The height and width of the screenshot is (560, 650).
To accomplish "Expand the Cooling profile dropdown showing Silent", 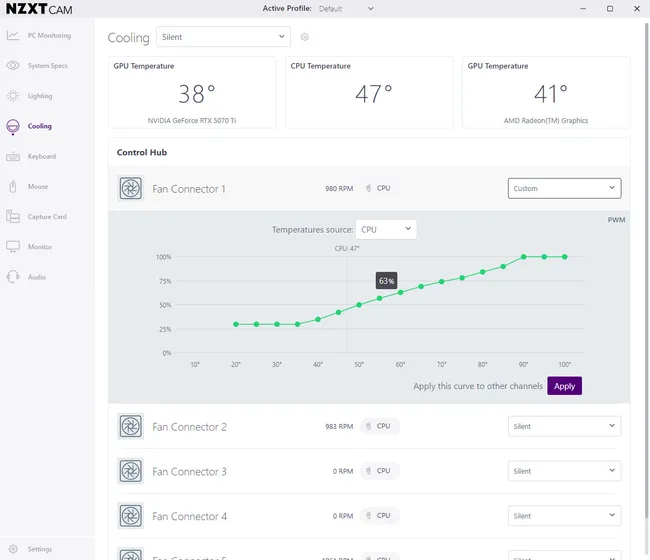I will click(x=223, y=37).
